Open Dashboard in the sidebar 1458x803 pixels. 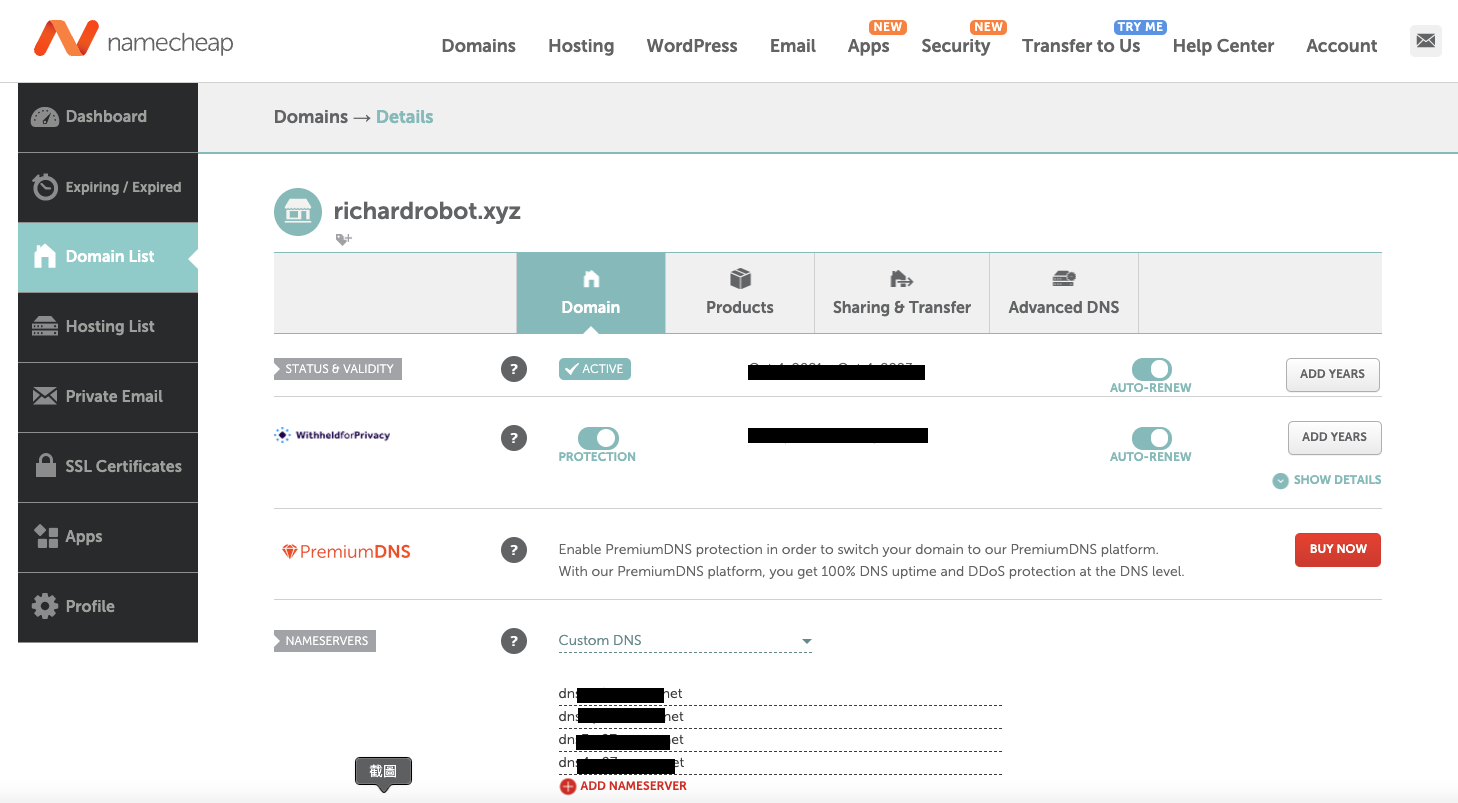[108, 117]
